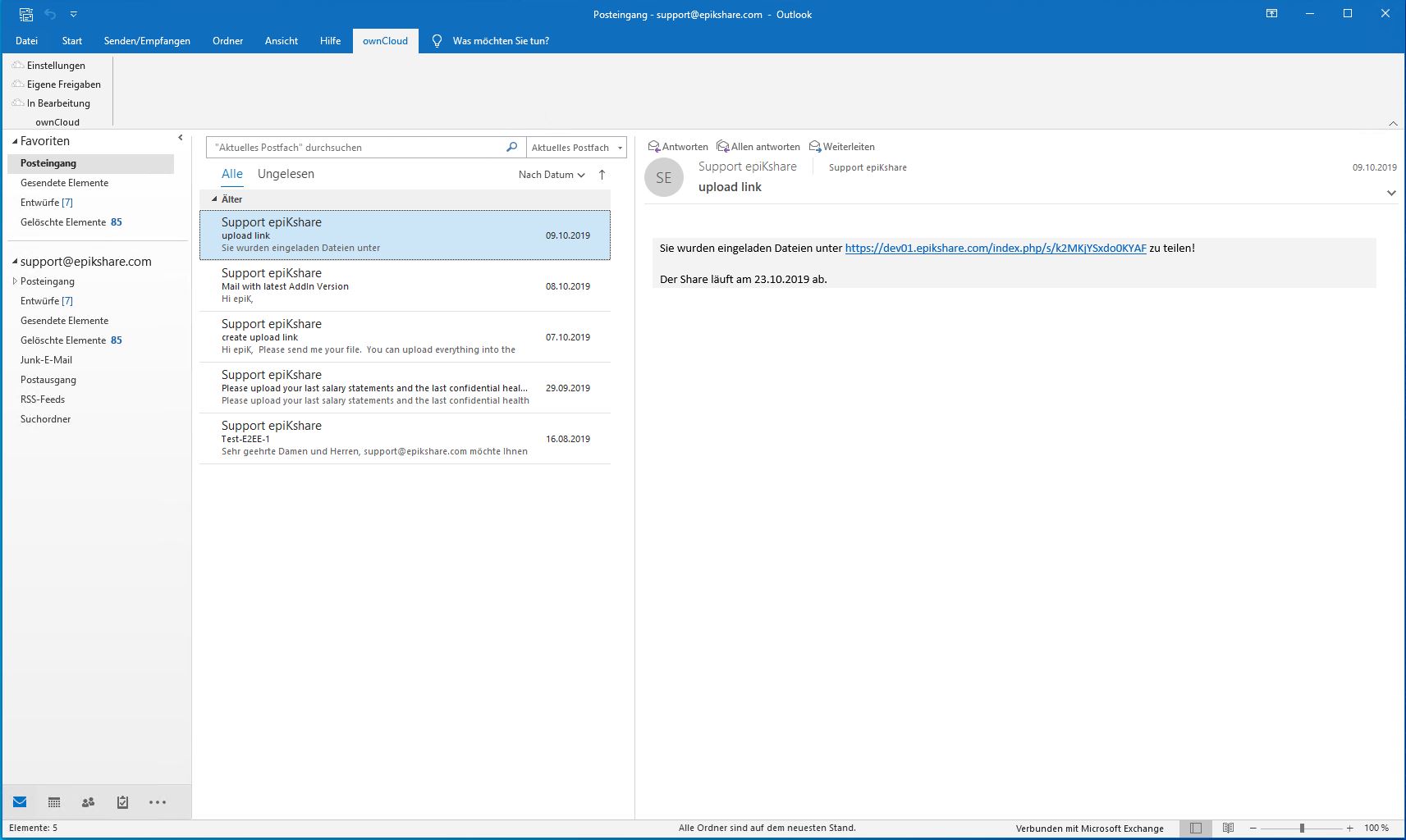The width and height of the screenshot is (1406, 840).
Task: Reverse sort order arrow
Action: click(x=602, y=175)
